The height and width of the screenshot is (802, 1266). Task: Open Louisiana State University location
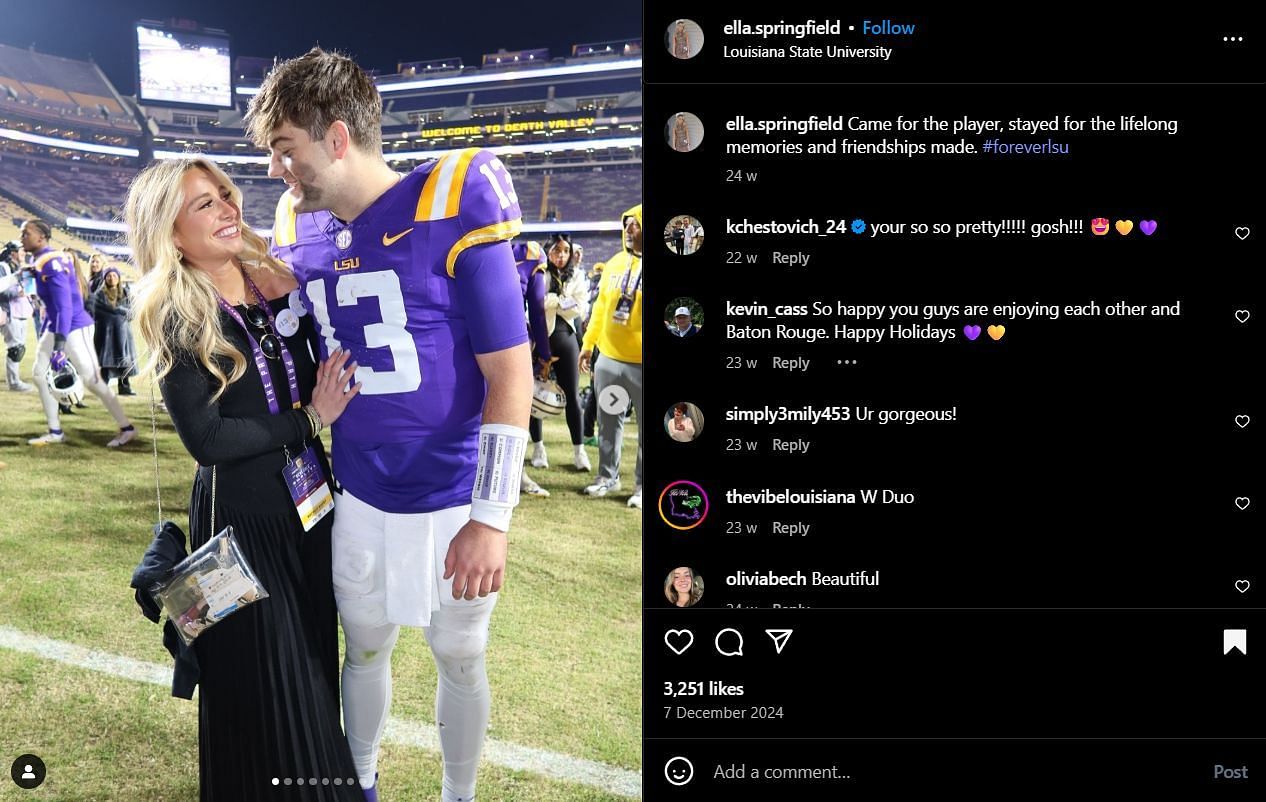click(807, 52)
